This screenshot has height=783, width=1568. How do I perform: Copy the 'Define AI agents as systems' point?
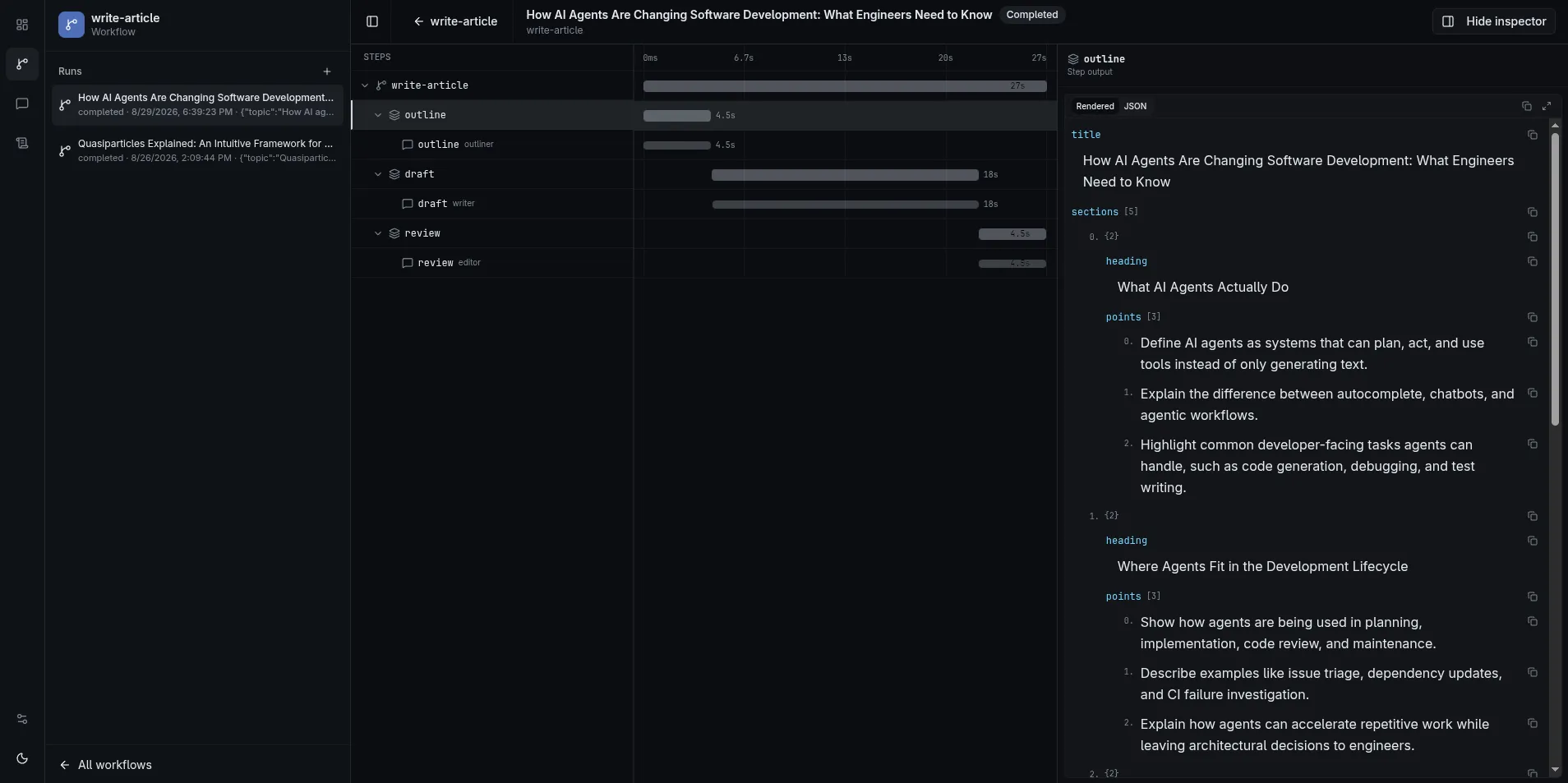tap(1533, 342)
